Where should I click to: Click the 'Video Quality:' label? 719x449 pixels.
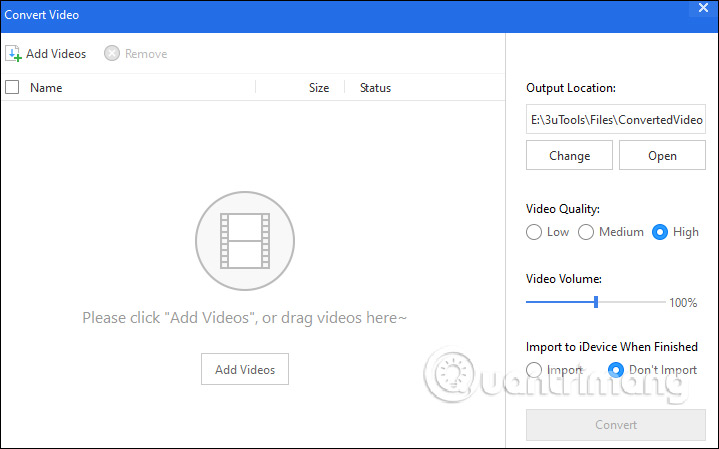[x=563, y=209]
